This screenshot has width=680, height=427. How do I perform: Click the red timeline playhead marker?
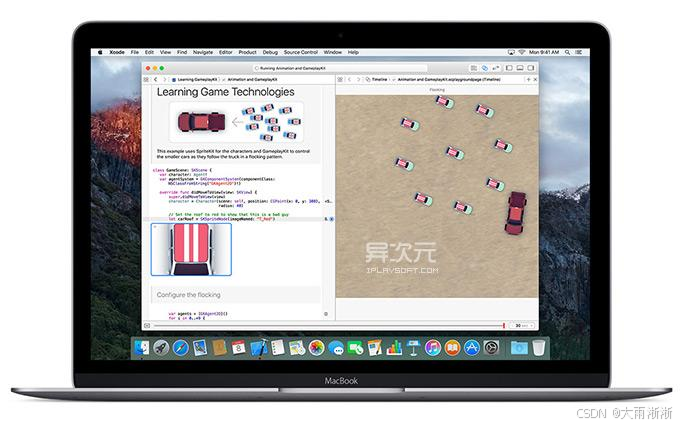(503, 325)
